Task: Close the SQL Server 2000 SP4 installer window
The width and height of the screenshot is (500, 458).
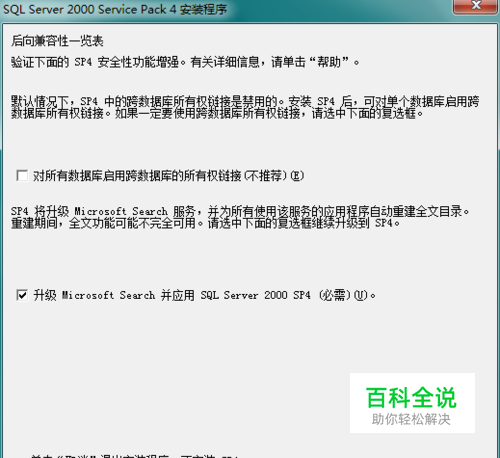Action: (475, 6)
